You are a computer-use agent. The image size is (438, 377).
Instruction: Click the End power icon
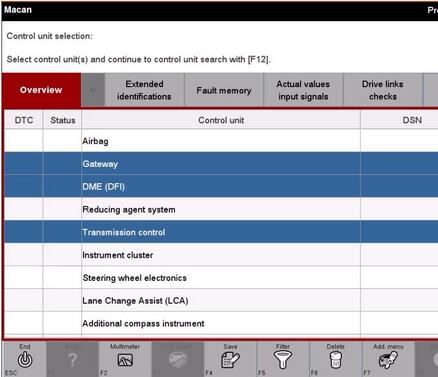25,360
